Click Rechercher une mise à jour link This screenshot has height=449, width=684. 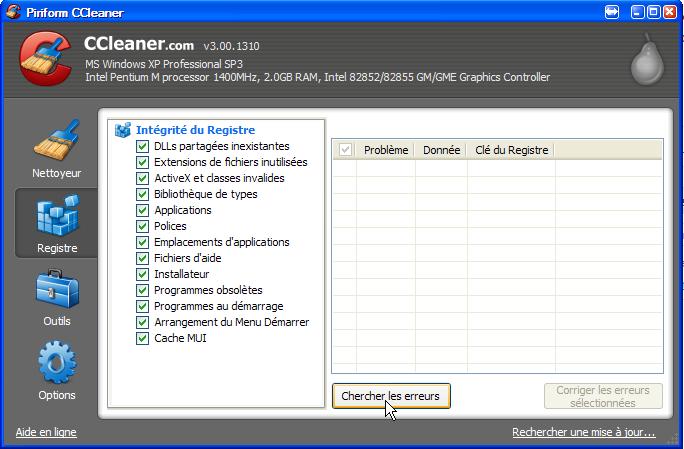coord(584,432)
